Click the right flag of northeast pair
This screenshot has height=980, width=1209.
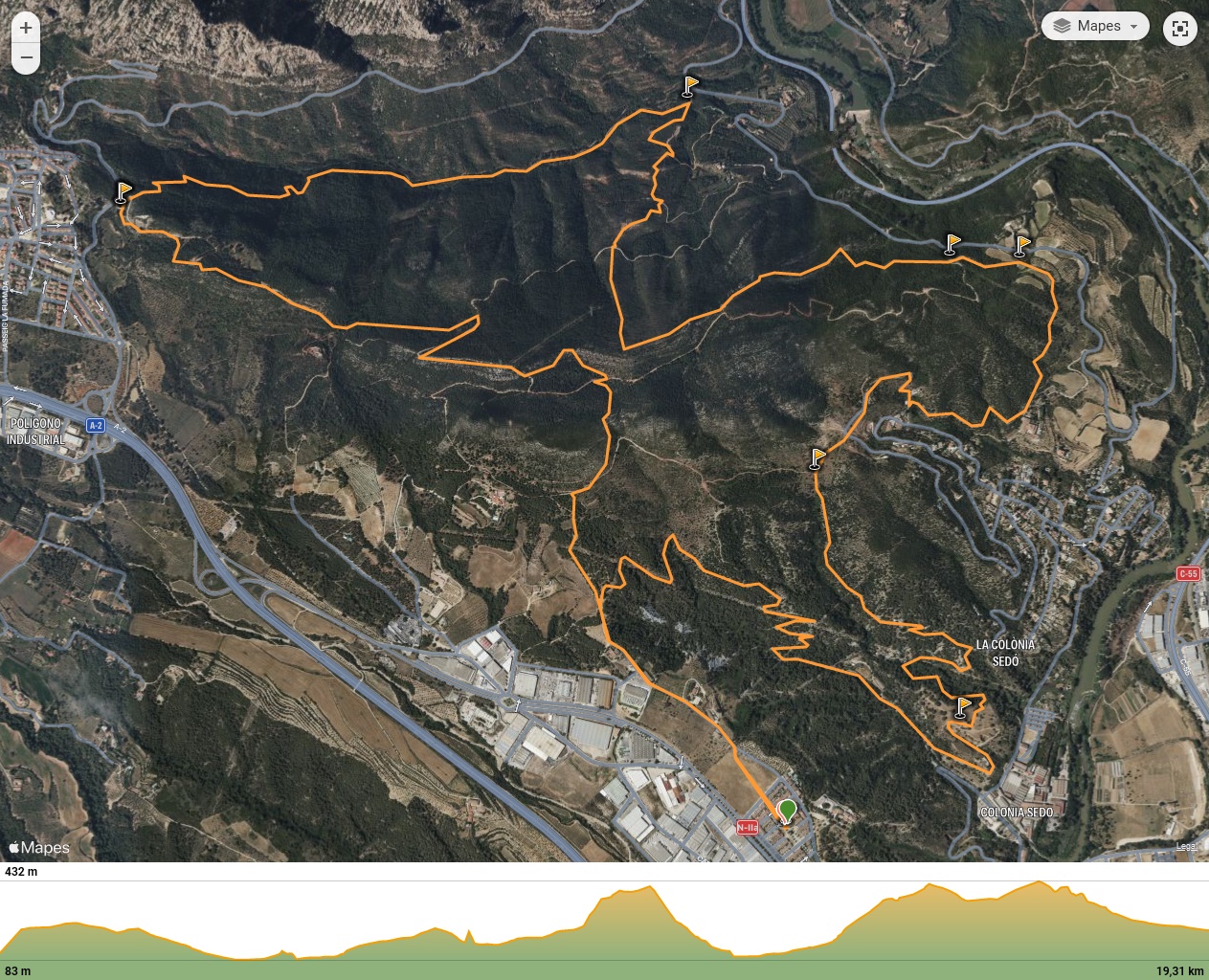tap(1021, 246)
